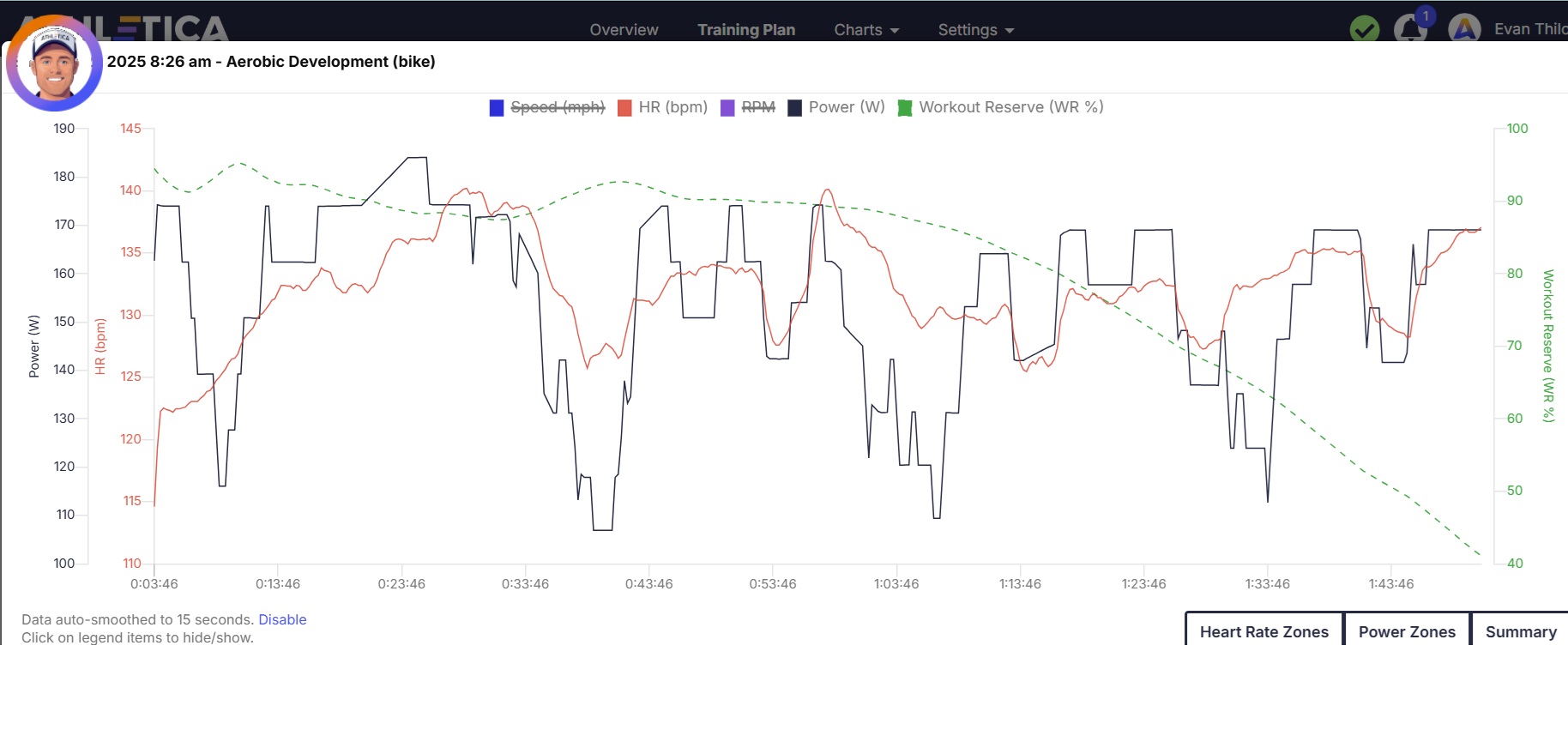Click the Aerobic Development (bike) workout title

[330, 62]
